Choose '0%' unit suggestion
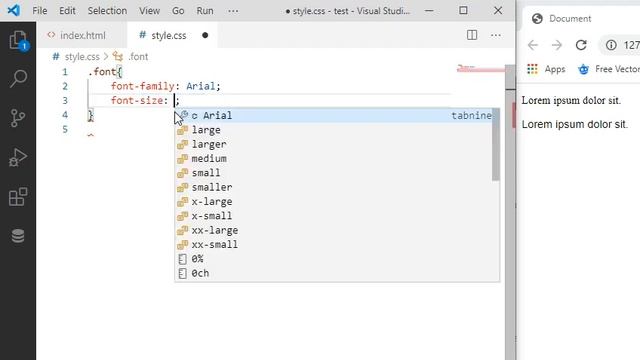This screenshot has width=640, height=360. [334, 259]
